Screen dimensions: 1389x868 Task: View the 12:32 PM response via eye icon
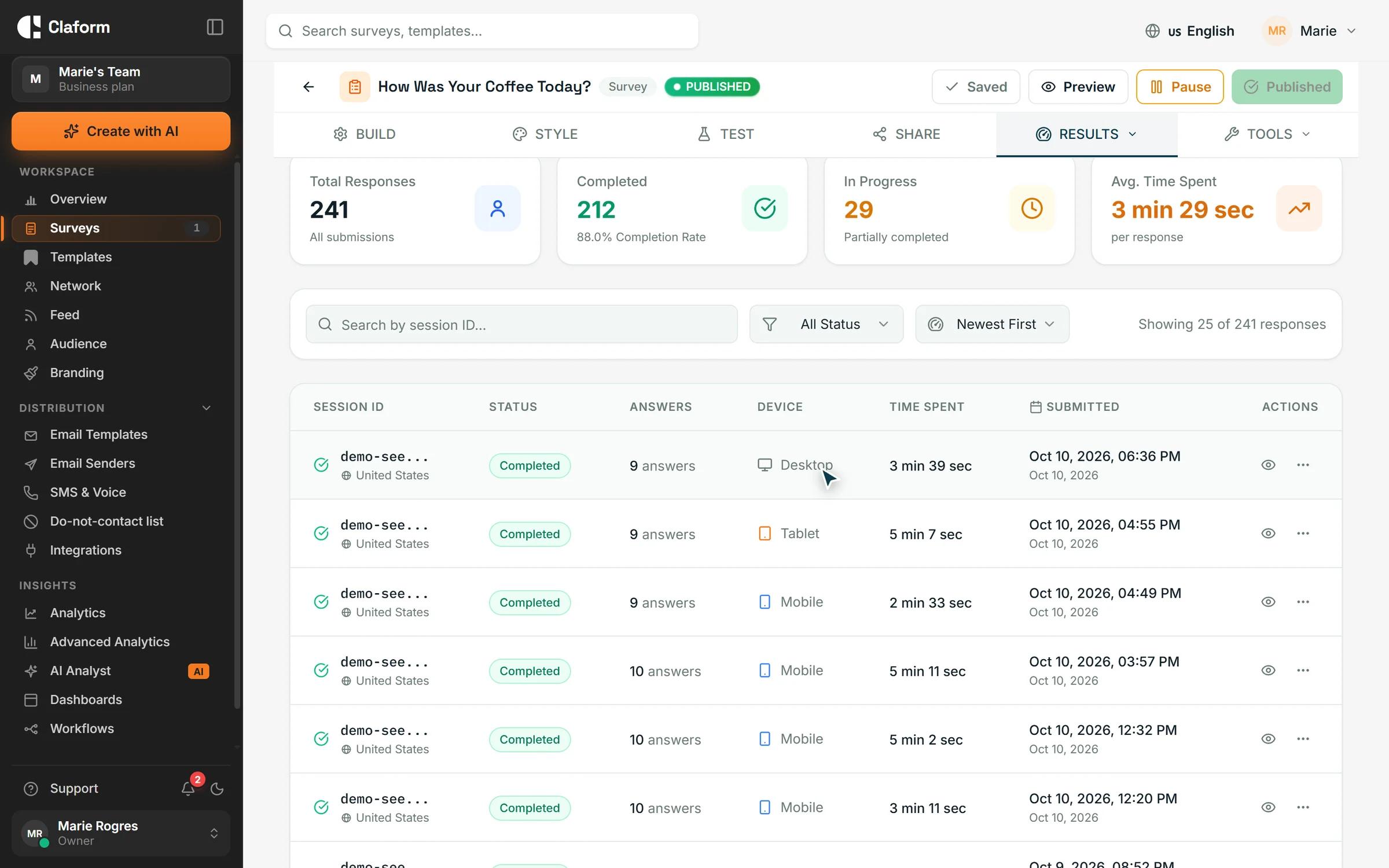tap(1268, 738)
